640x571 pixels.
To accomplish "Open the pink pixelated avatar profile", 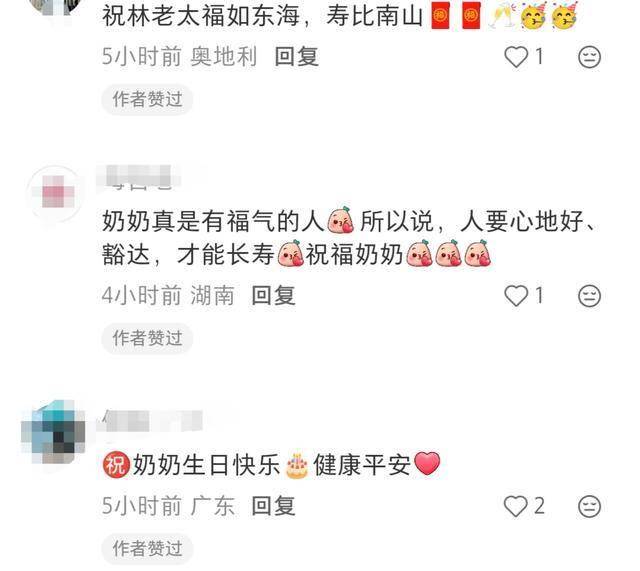I will [55, 193].
